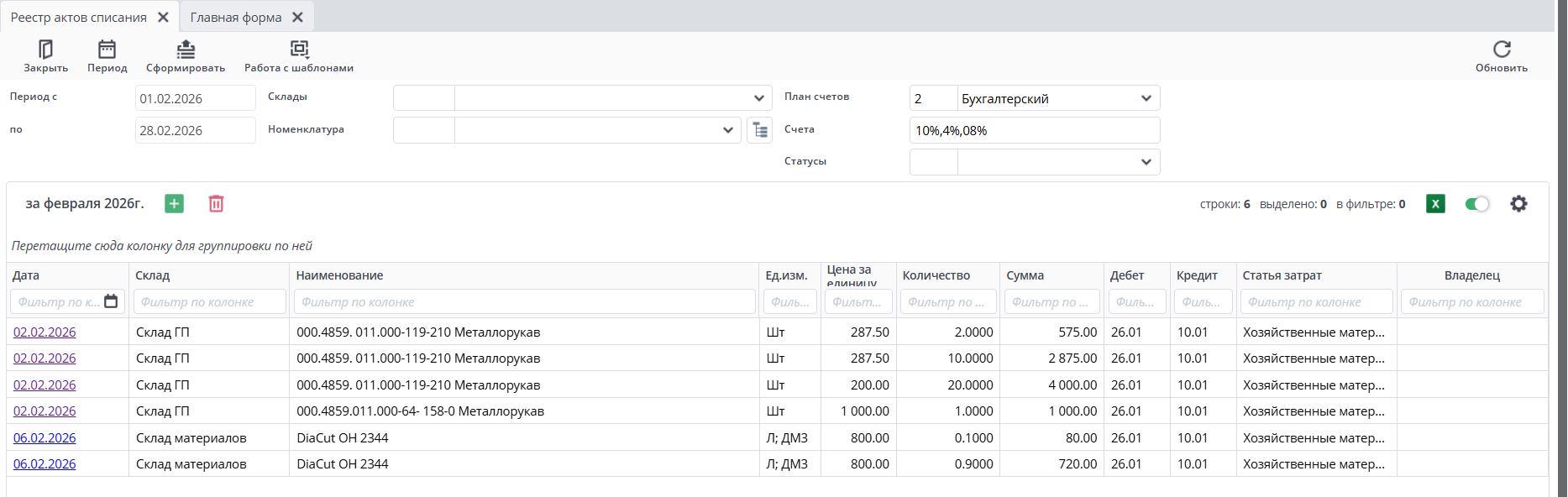Click the Наименование column filter field

pos(523,302)
